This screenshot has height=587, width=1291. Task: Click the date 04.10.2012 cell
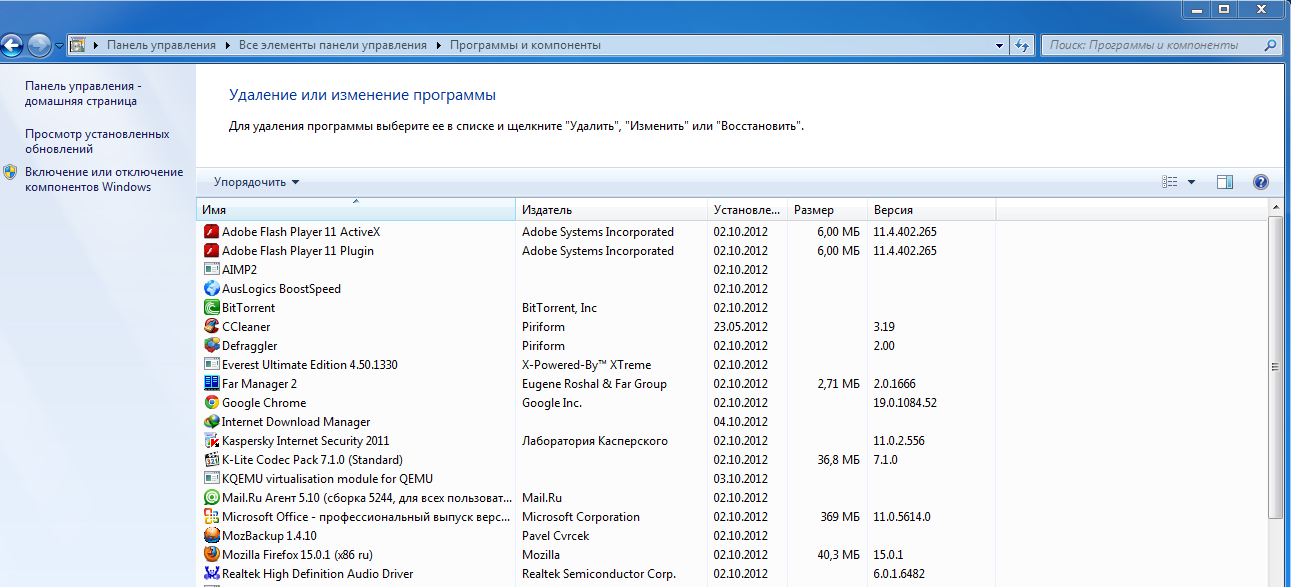(741, 422)
